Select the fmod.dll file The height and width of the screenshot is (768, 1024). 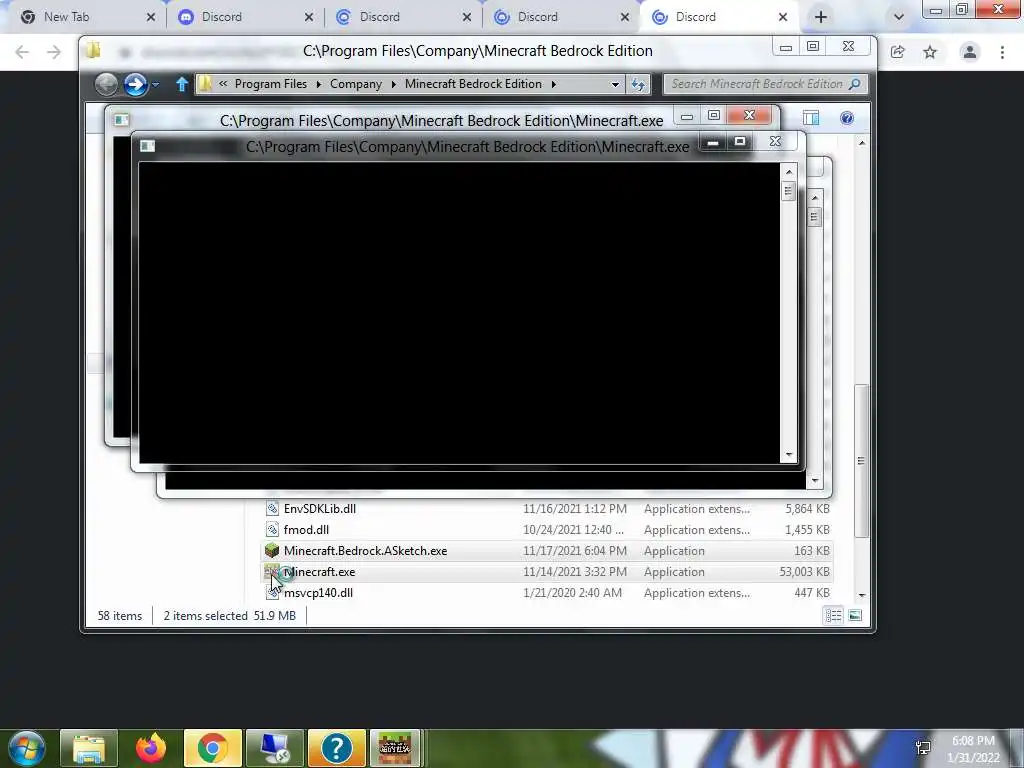click(x=306, y=530)
